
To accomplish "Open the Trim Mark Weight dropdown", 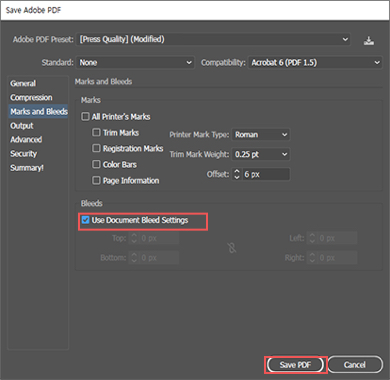I will 261,154.
